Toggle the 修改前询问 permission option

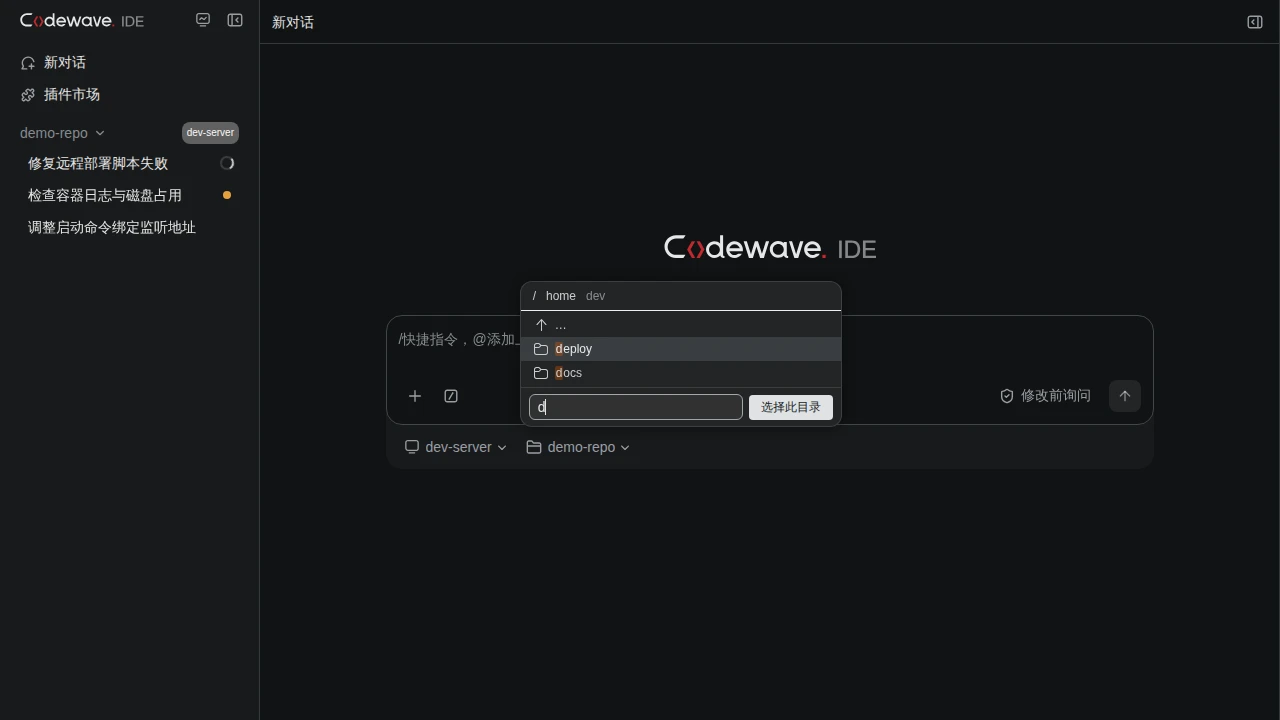(1045, 396)
